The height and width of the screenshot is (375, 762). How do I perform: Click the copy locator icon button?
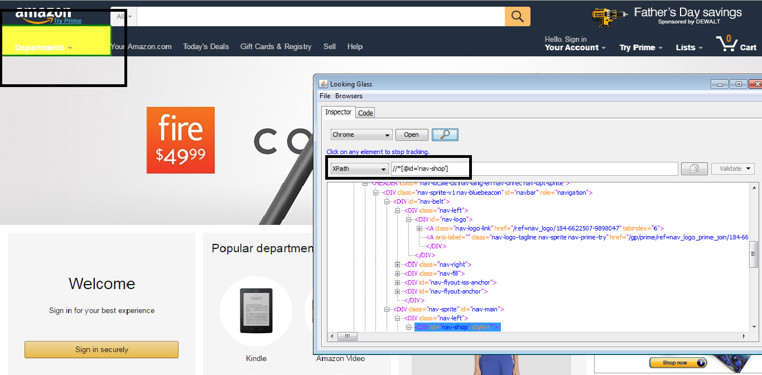click(x=694, y=169)
